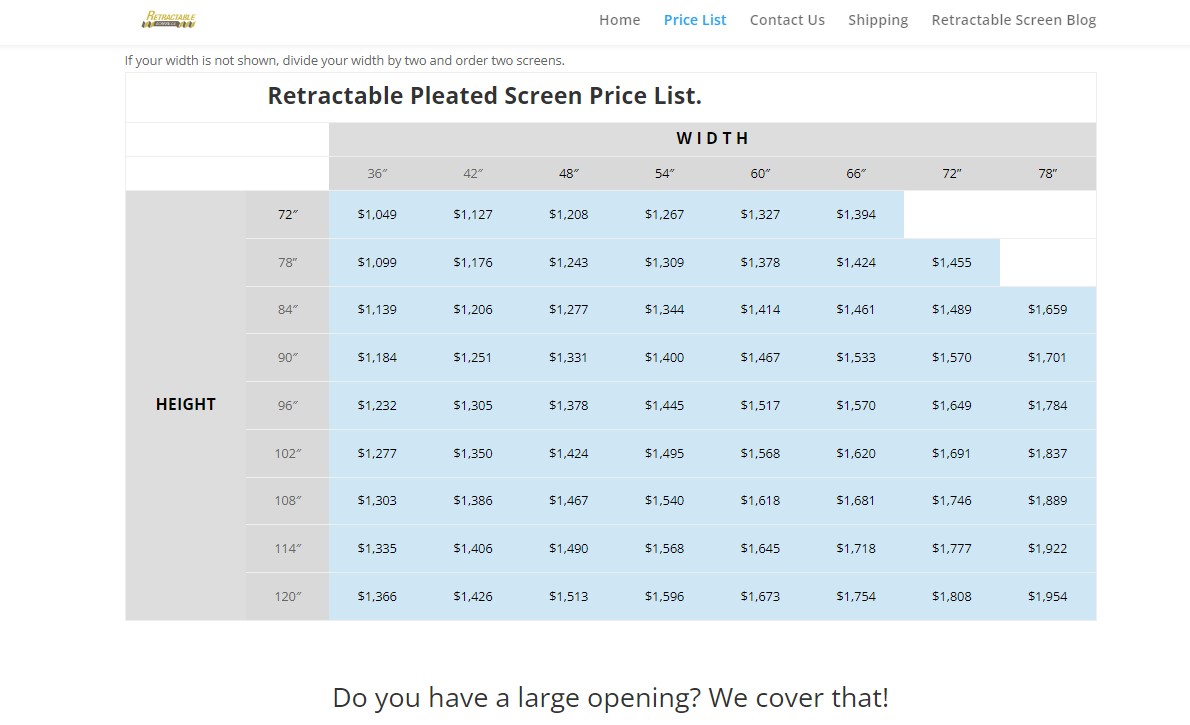Image resolution: width=1190 pixels, height=725 pixels.
Task: Click the $1,784 price cell
Action: [1047, 405]
